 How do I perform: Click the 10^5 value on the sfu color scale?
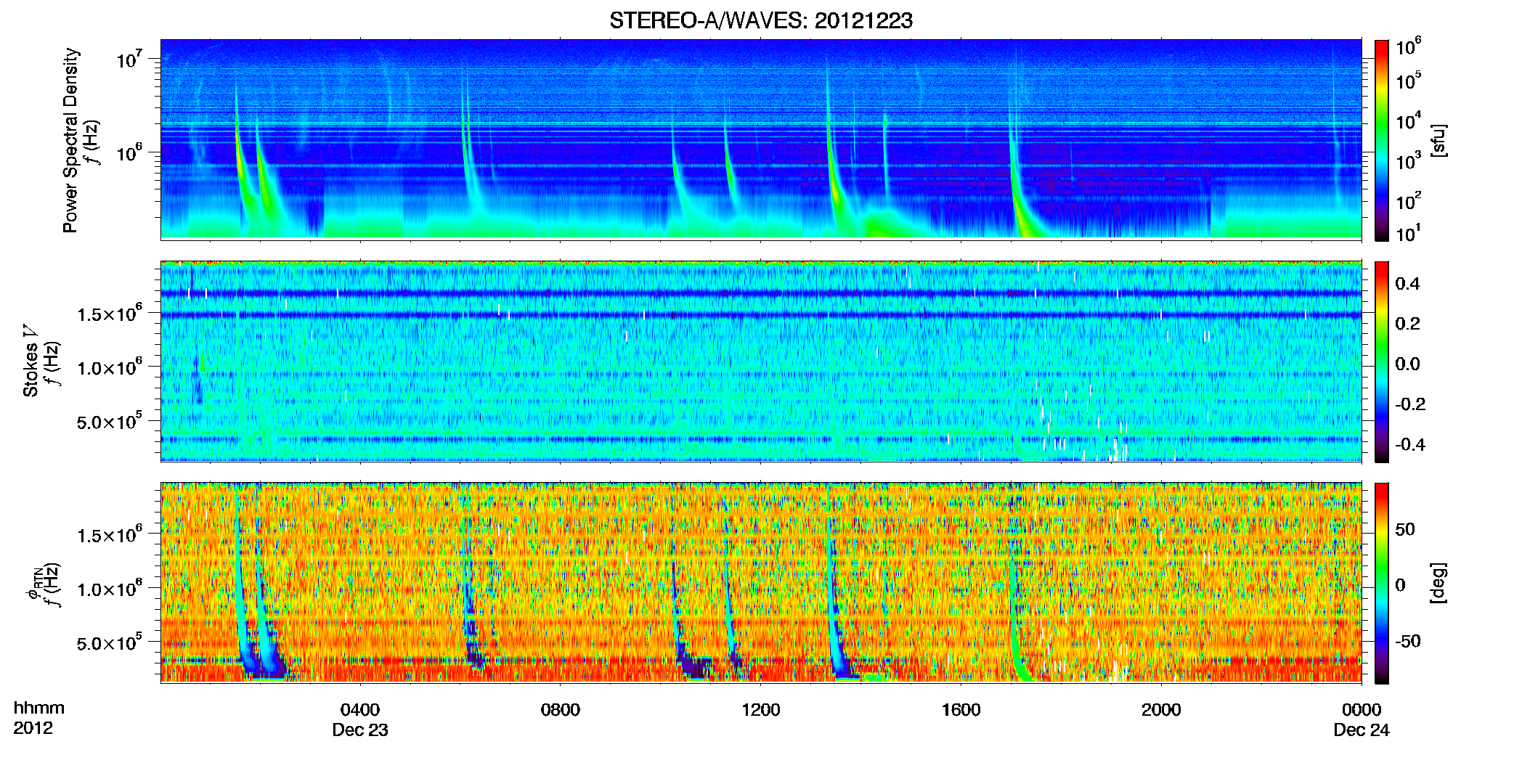pos(1409,80)
